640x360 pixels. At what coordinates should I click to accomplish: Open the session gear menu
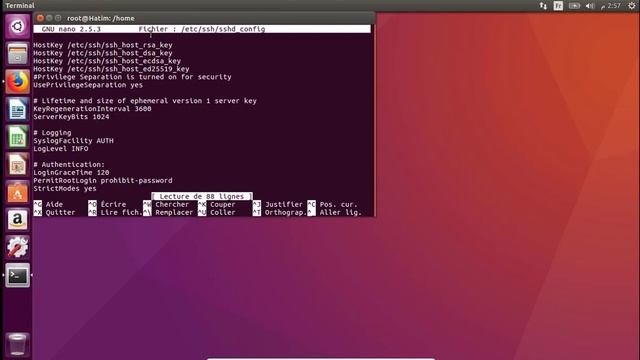click(x=631, y=6)
